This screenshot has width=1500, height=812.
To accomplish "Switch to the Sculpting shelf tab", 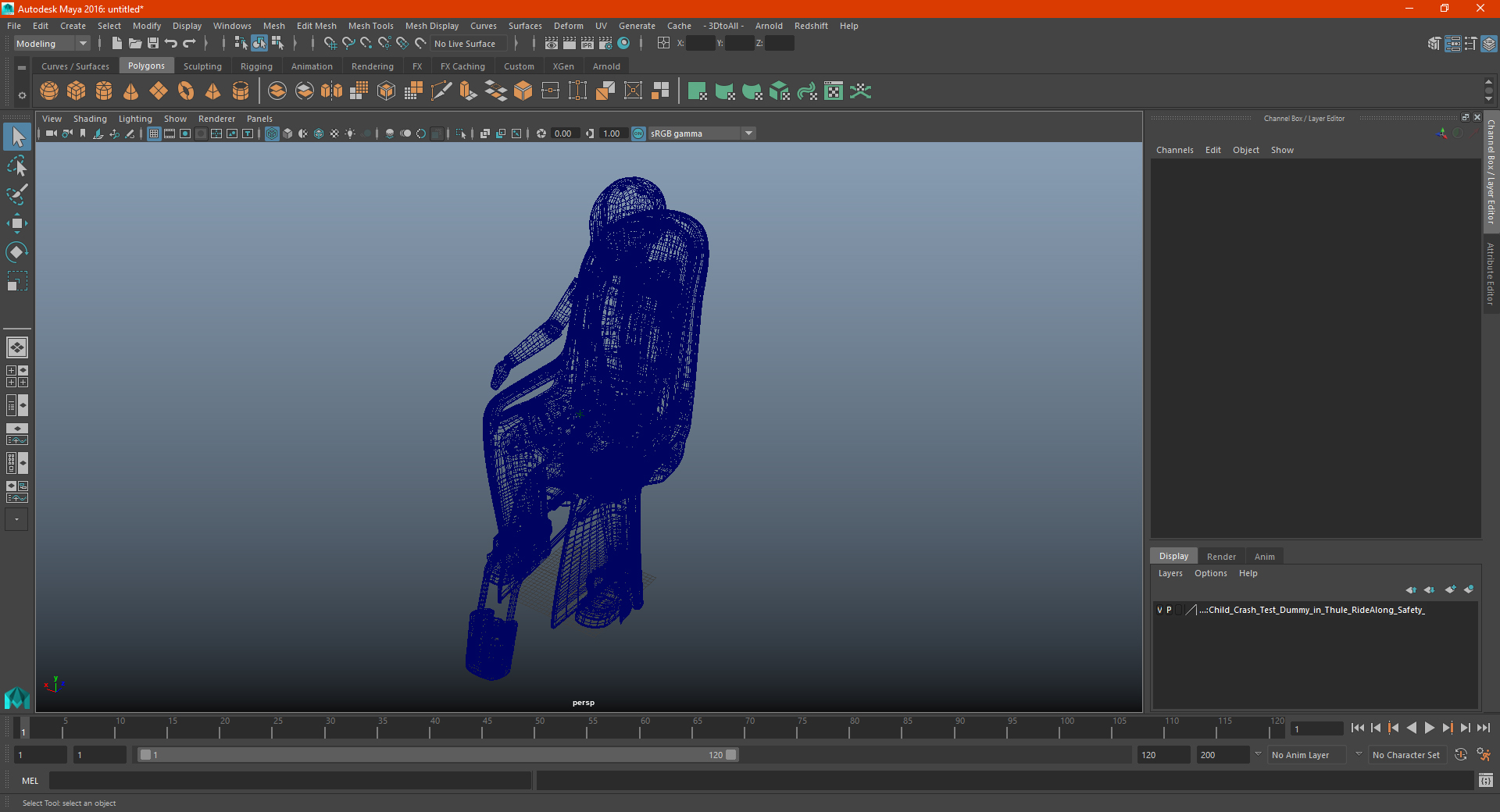I will [x=202, y=66].
